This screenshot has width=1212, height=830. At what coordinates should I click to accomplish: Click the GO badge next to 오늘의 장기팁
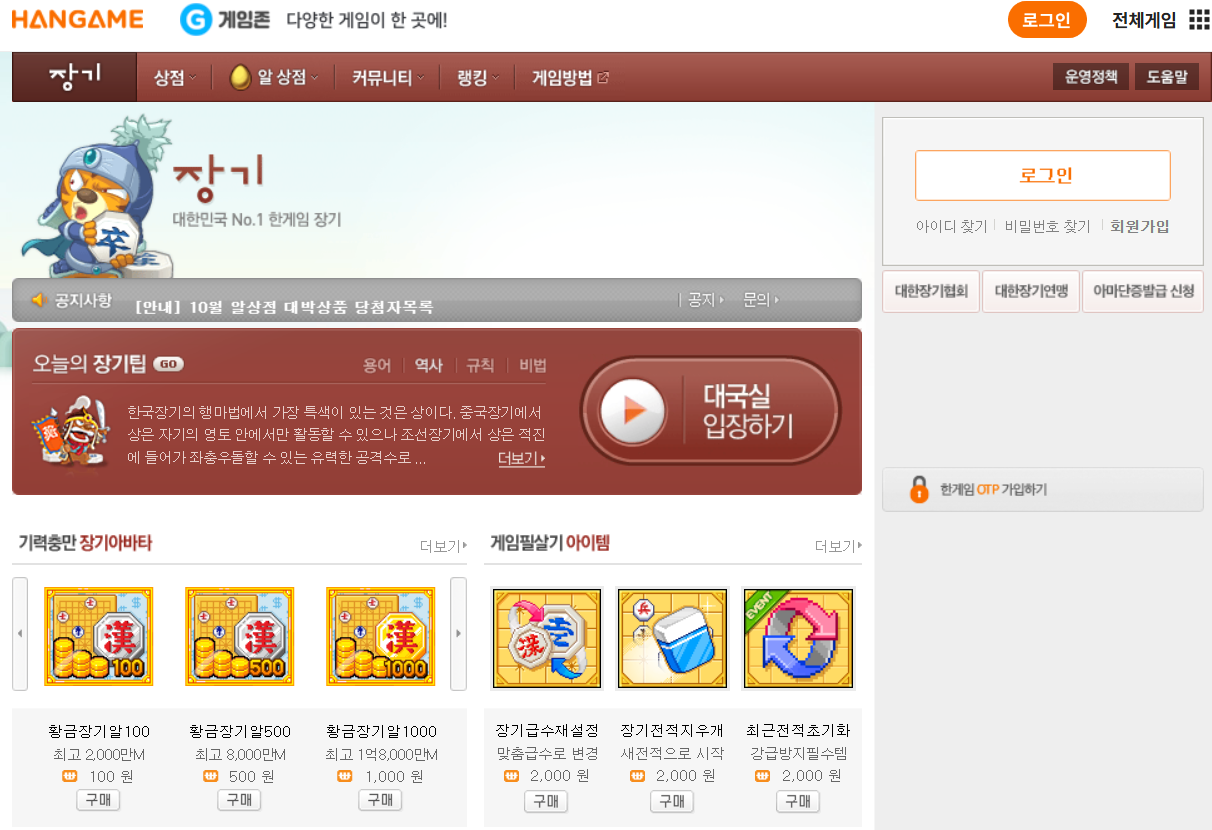click(x=169, y=364)
